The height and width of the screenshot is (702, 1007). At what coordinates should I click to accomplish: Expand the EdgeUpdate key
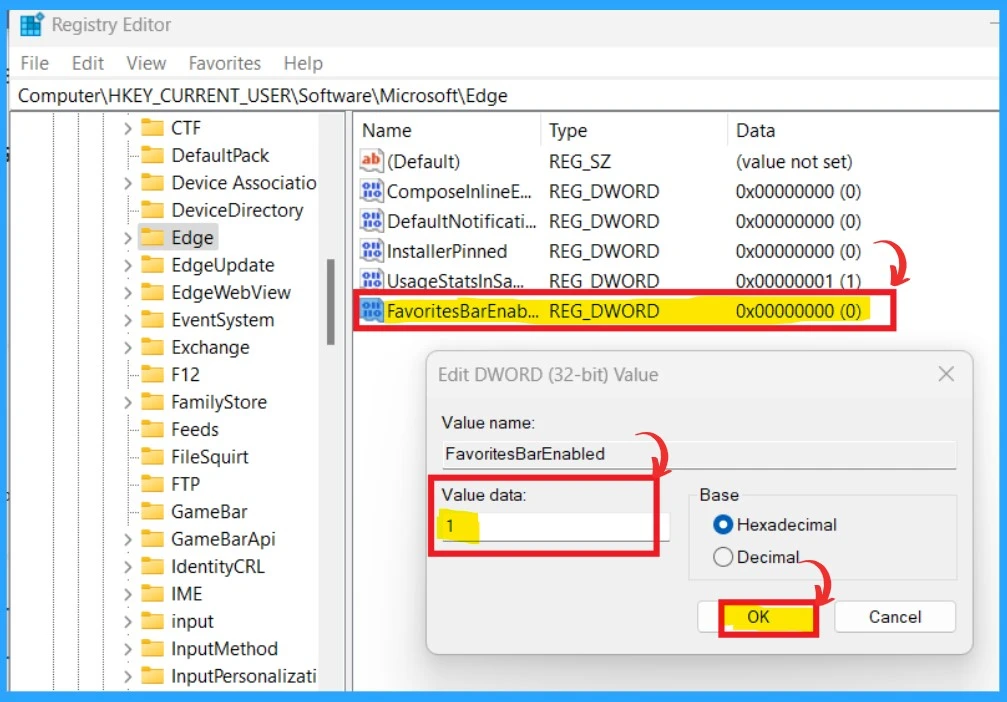[128, 266]
